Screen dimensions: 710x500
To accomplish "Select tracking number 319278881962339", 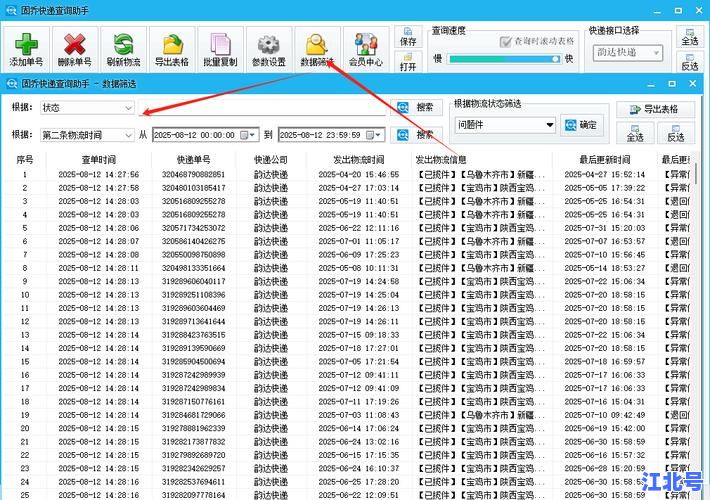I will coord(193,428).
